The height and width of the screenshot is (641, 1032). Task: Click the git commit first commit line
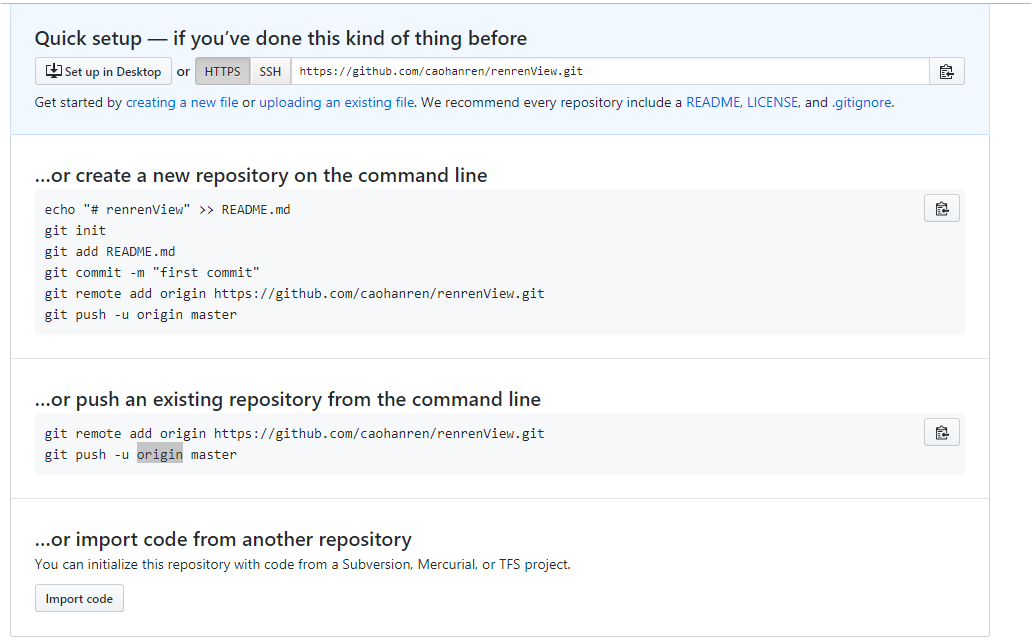[152, 272]
